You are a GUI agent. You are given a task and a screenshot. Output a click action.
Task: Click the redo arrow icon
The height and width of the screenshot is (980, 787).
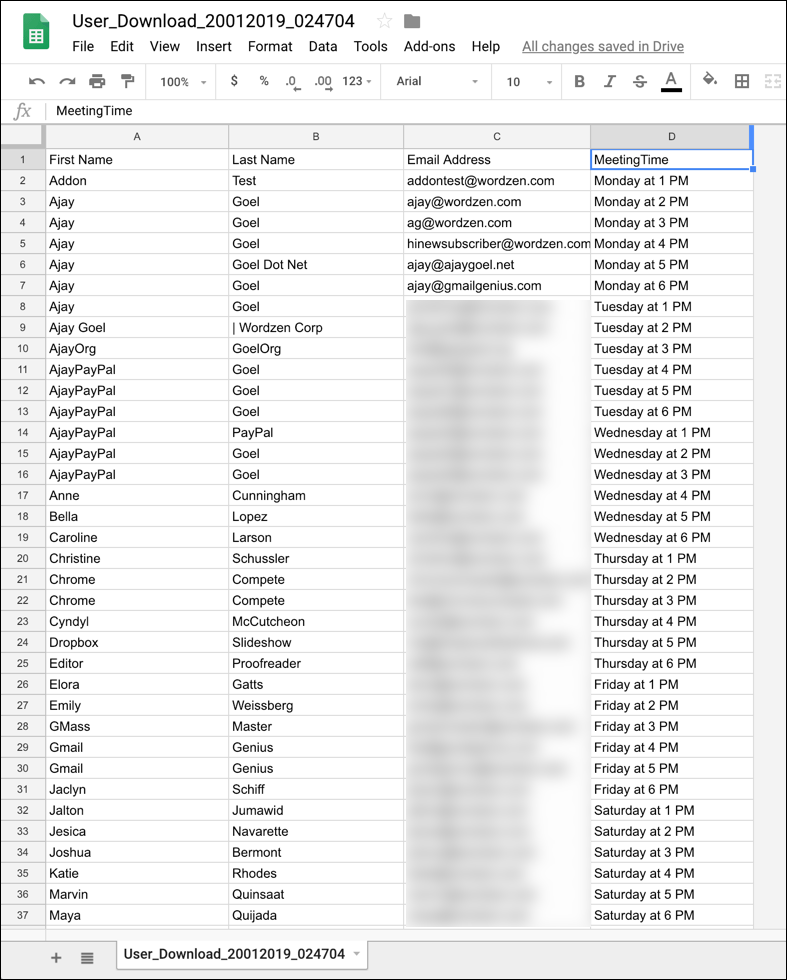click(67, 82)
